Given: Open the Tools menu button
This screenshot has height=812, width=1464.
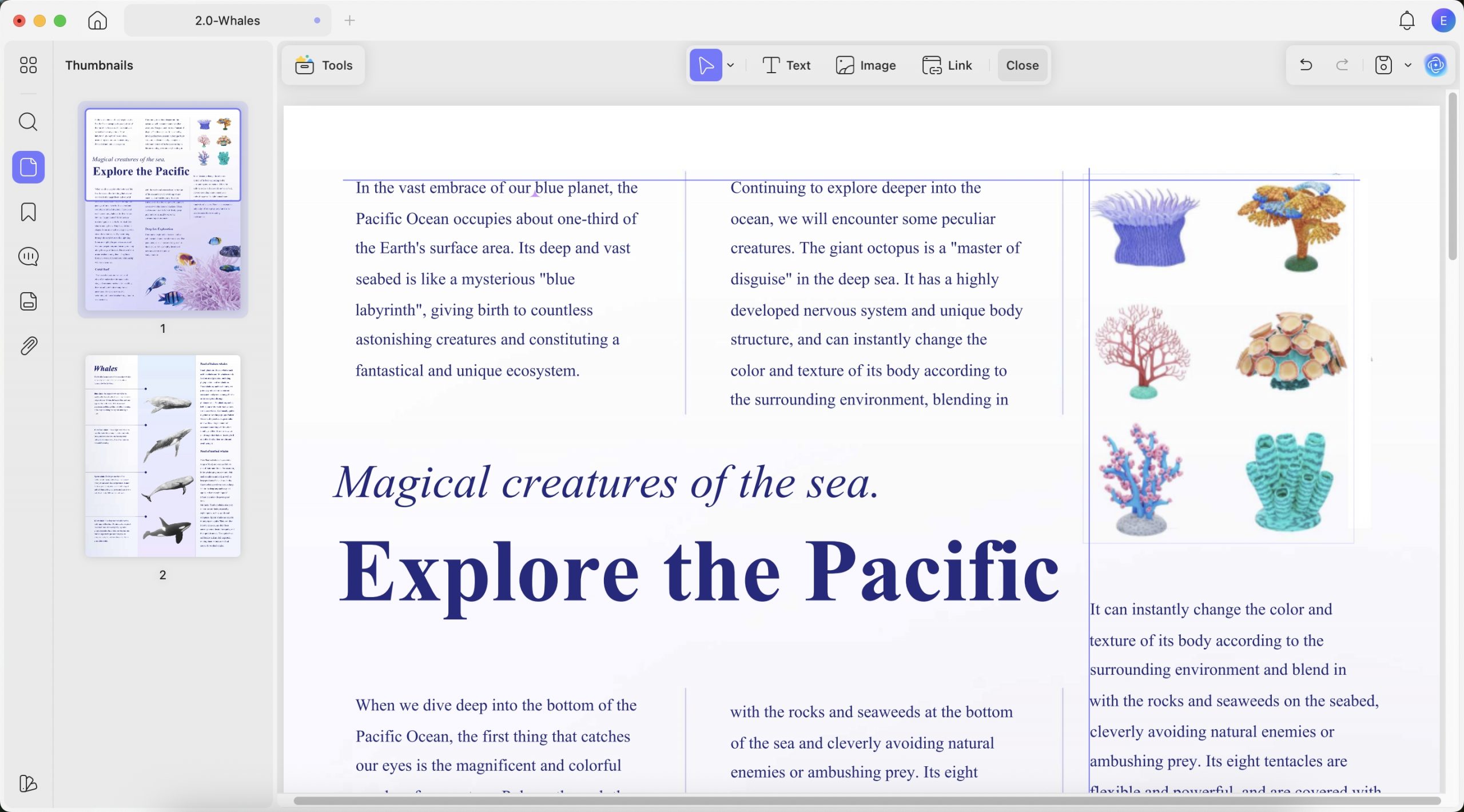Looking at the screenshot, I should coord(324,65).
